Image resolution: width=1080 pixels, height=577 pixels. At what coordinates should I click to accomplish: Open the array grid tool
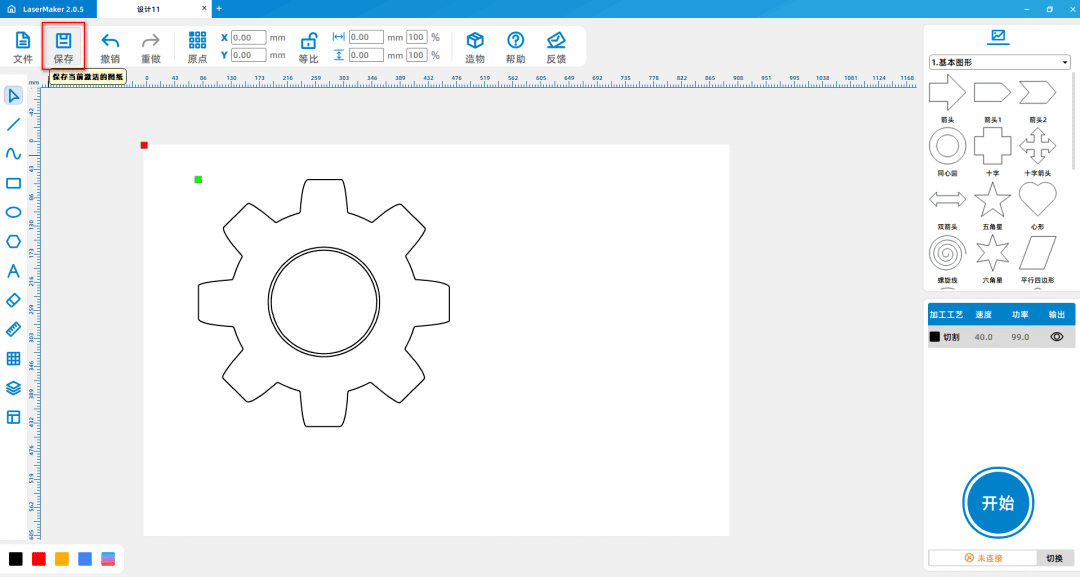pyautogui.click(x=13, y=358)
